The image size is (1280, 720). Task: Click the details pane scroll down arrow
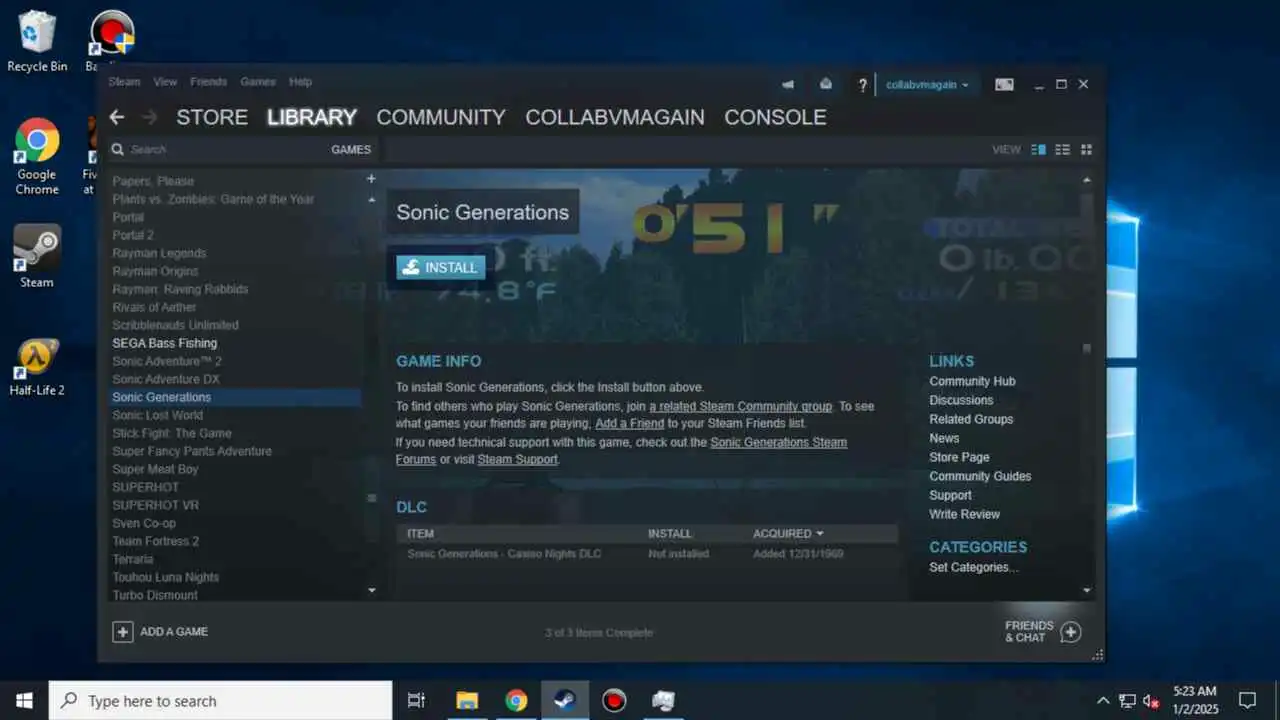(1087, 590)
